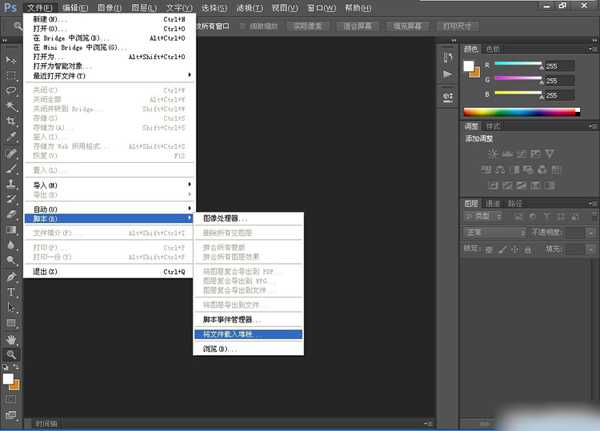Switch to the 色板 tab
The width and height of the screenshot is (600, 431).
tap(493, 48)
